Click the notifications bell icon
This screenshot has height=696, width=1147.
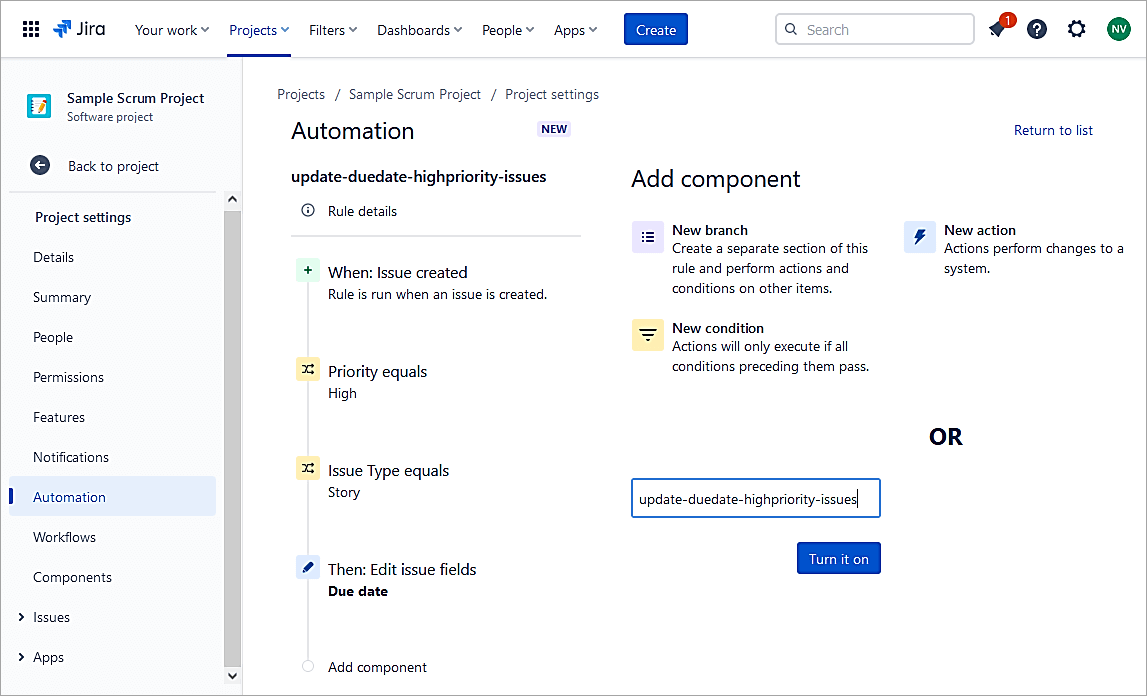[997, 29]
